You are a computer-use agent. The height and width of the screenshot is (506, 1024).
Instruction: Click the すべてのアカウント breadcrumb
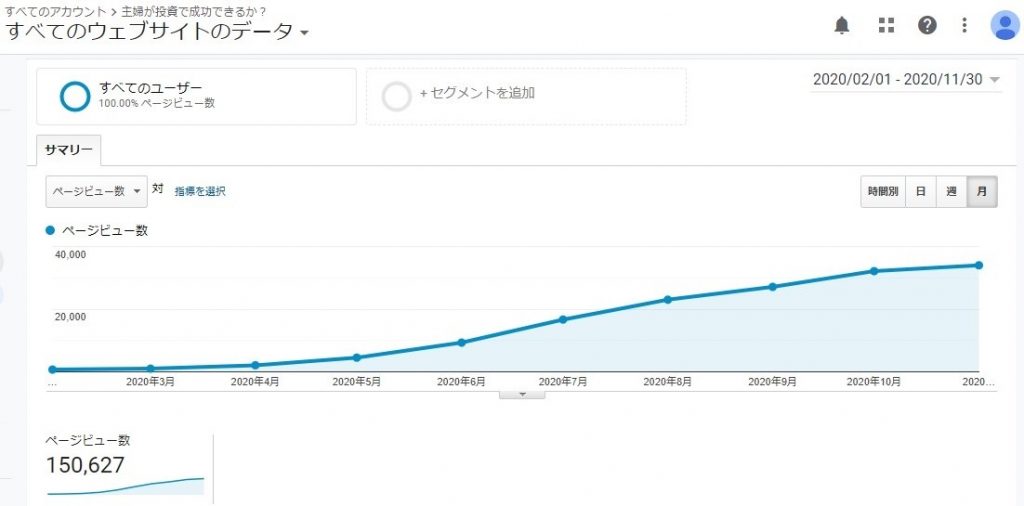(55, 10)
